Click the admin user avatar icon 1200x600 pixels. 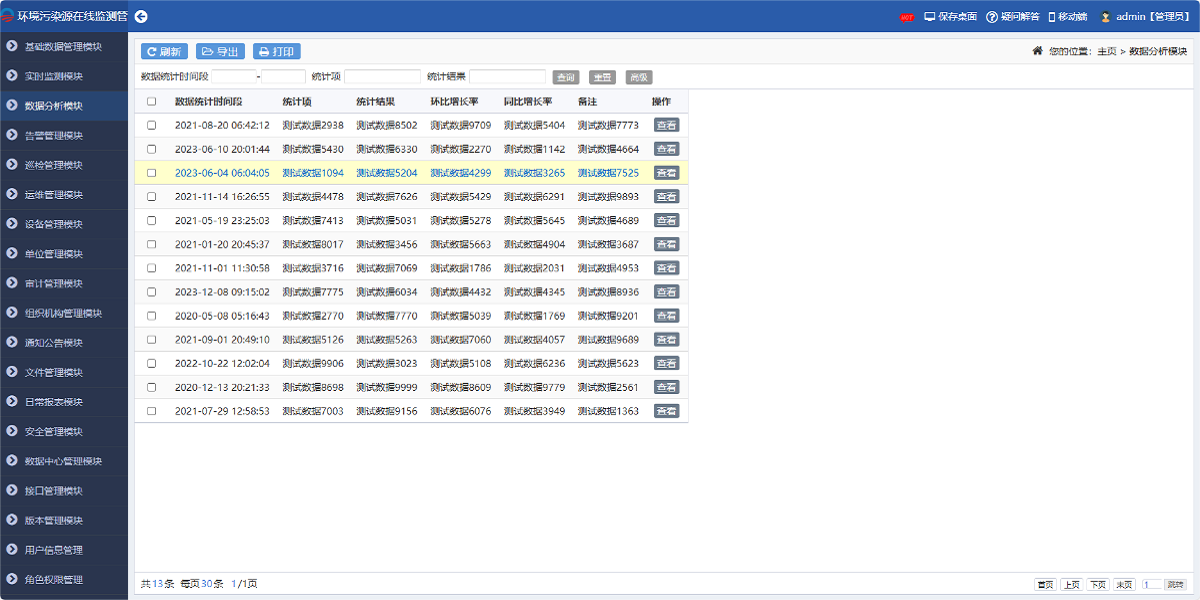(1106, 17)
